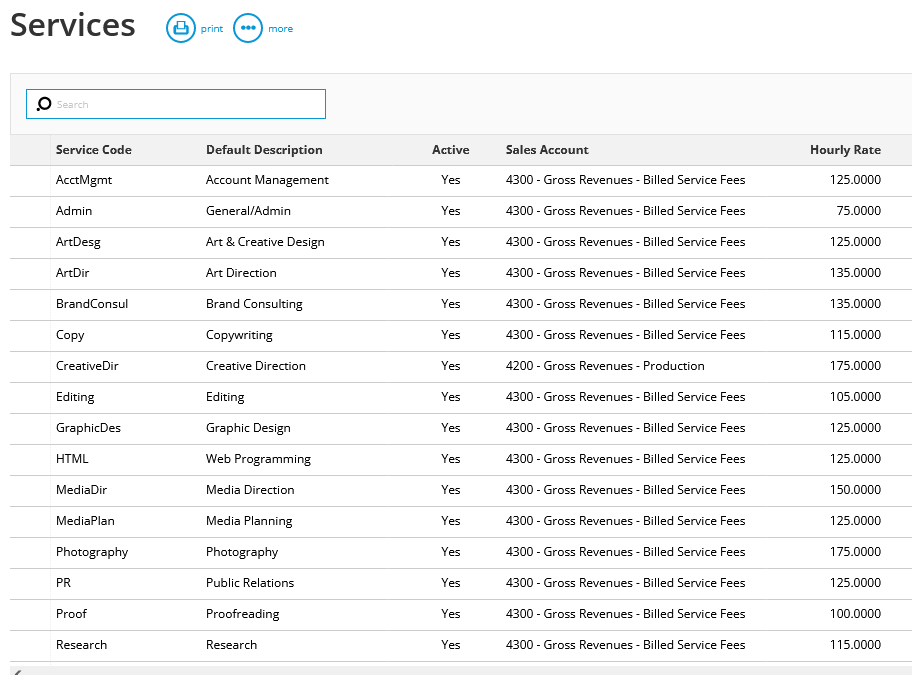Focus the Search input field
The width and height of the screenshot is (912, 675).
click(176, 104)
